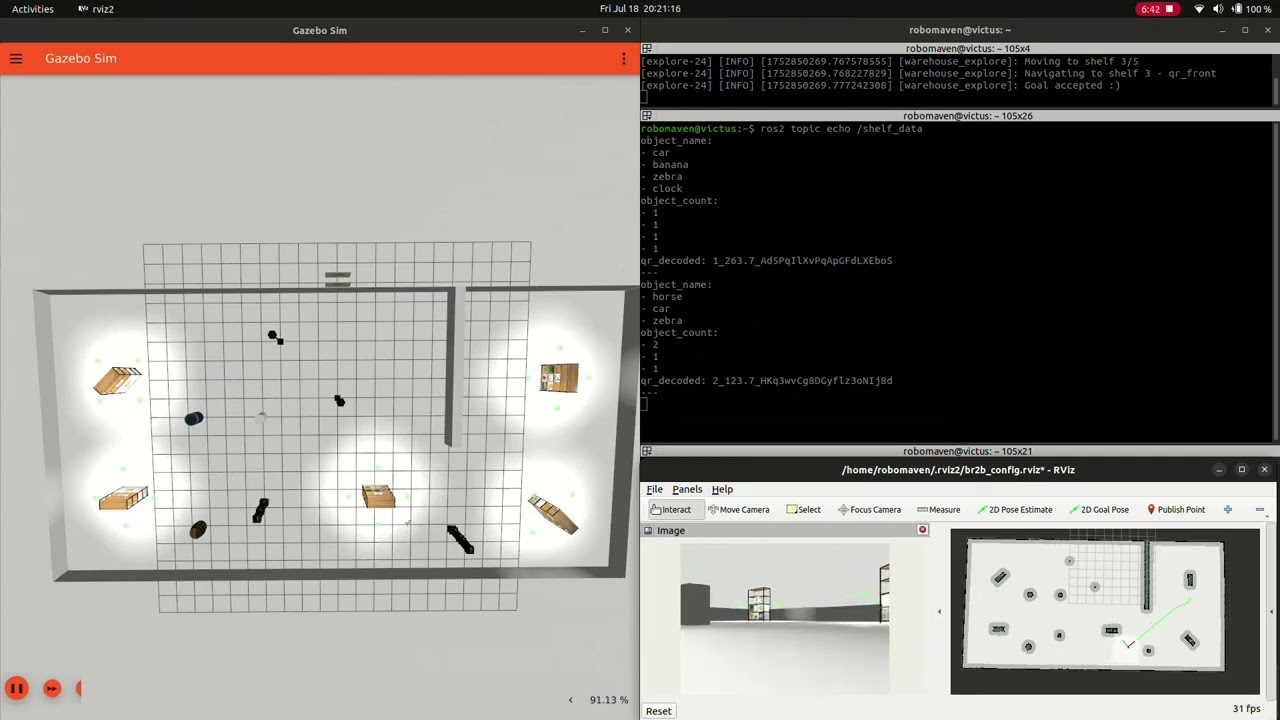Image resolution: width=1280 pixels, height=720 pixels.
Task: Choose the Move Camera tool in RViz
Action: [x=738, y=510]
